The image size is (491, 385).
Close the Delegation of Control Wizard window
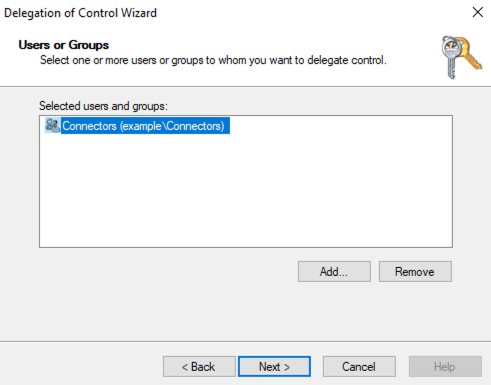pos(478,12)
